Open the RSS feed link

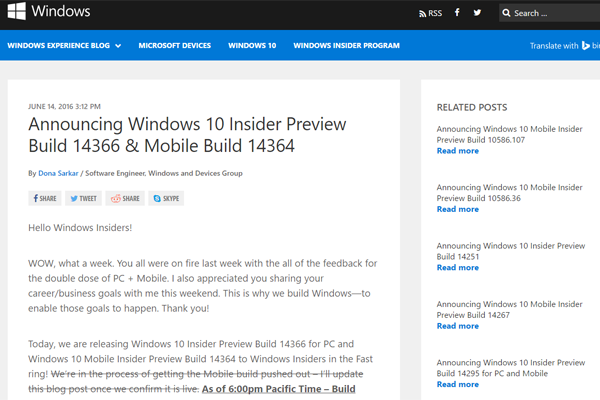[x=430, y=13]
